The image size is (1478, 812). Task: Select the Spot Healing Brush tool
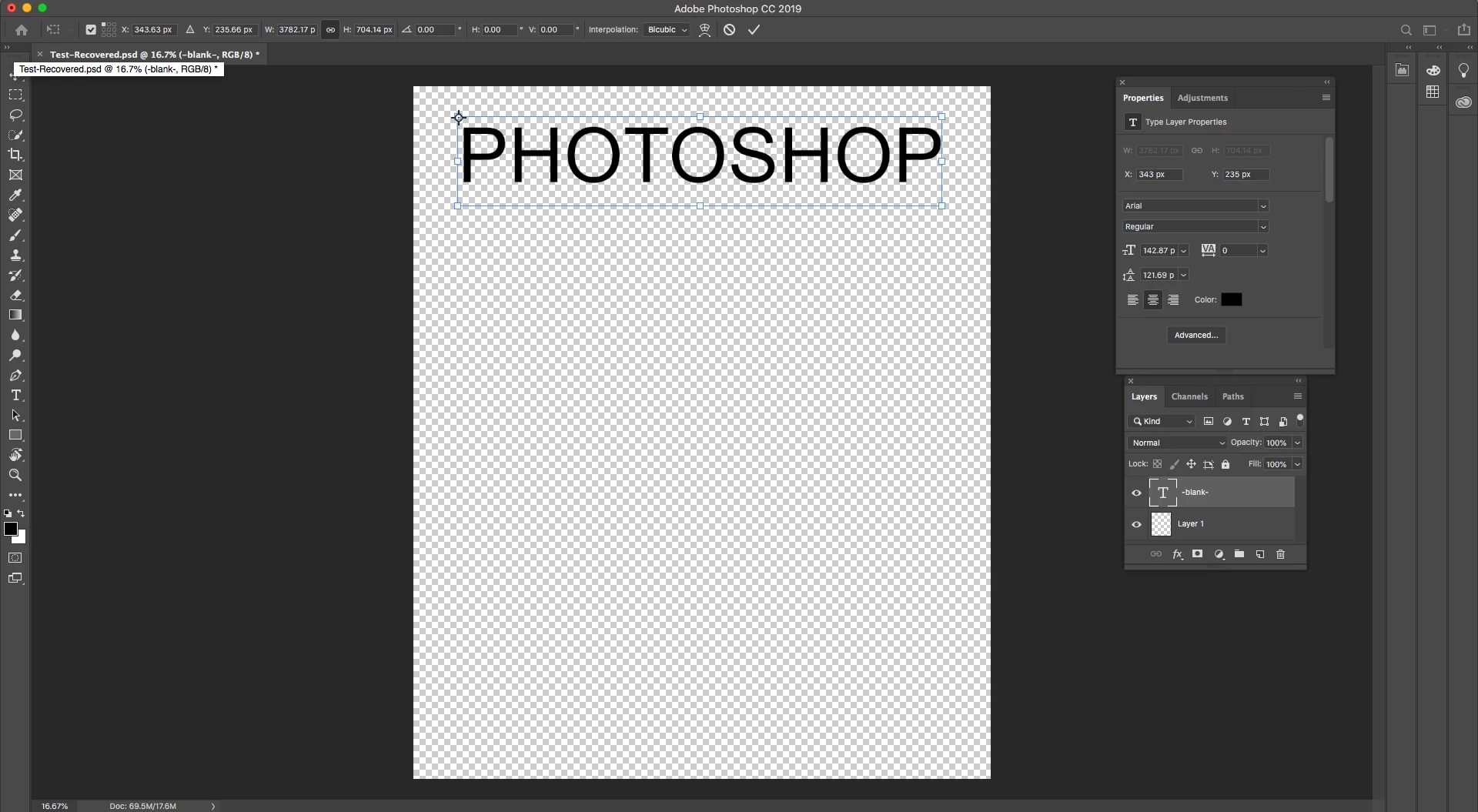click(x=15, y=215)
